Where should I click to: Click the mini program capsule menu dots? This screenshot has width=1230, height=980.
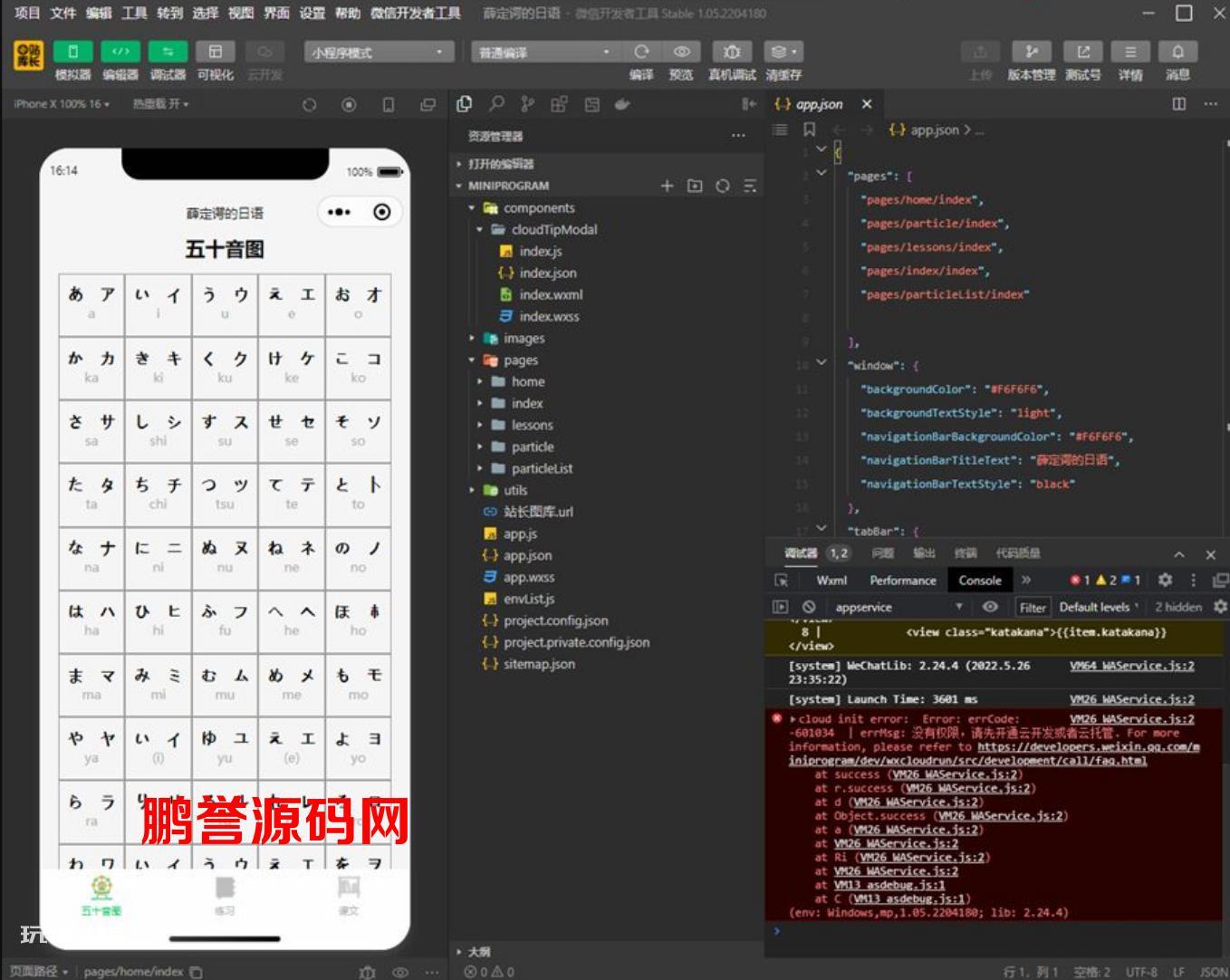[339, 212]
